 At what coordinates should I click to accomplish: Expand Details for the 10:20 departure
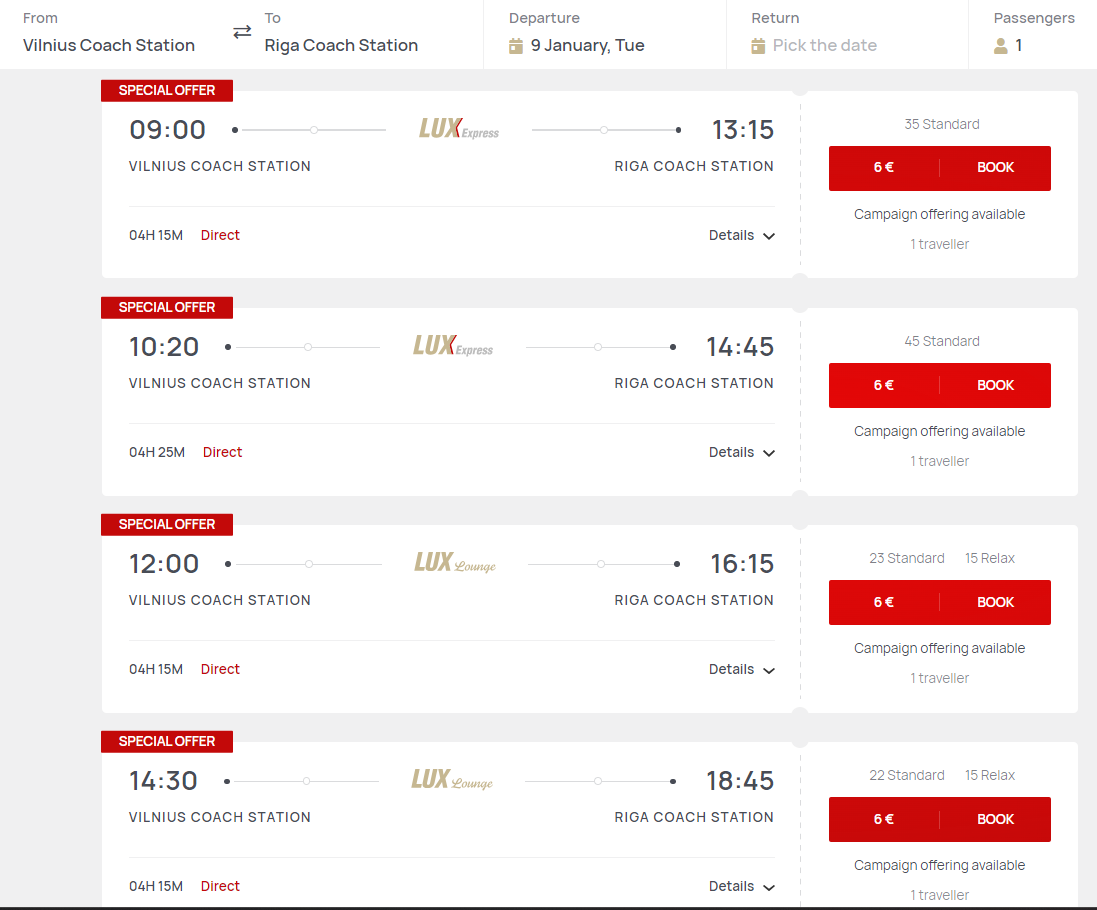coord(742,453)
